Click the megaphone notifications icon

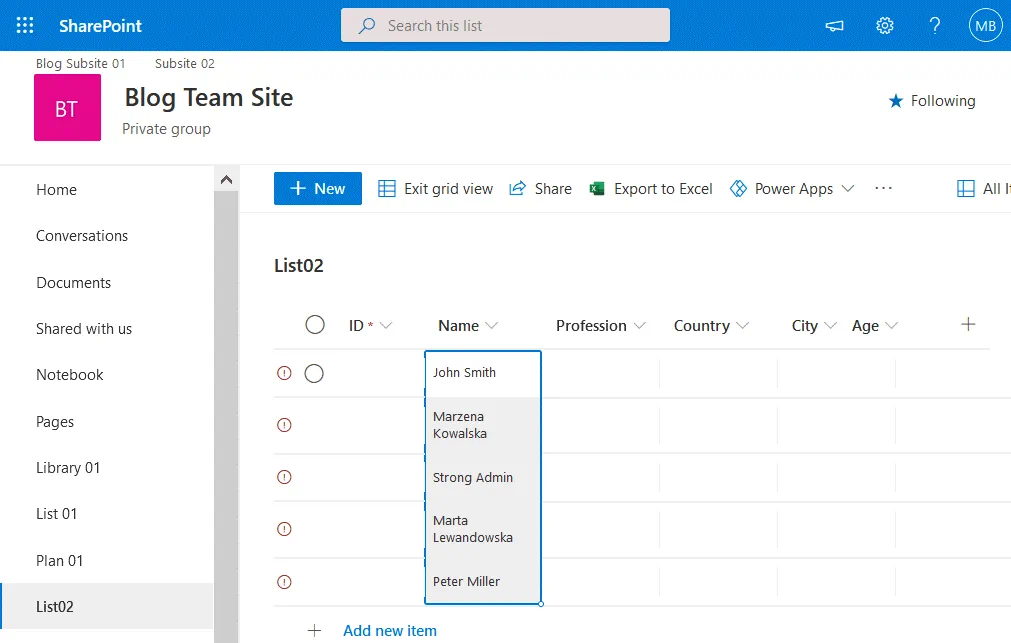pyautogui.click(x=834, y=26)
